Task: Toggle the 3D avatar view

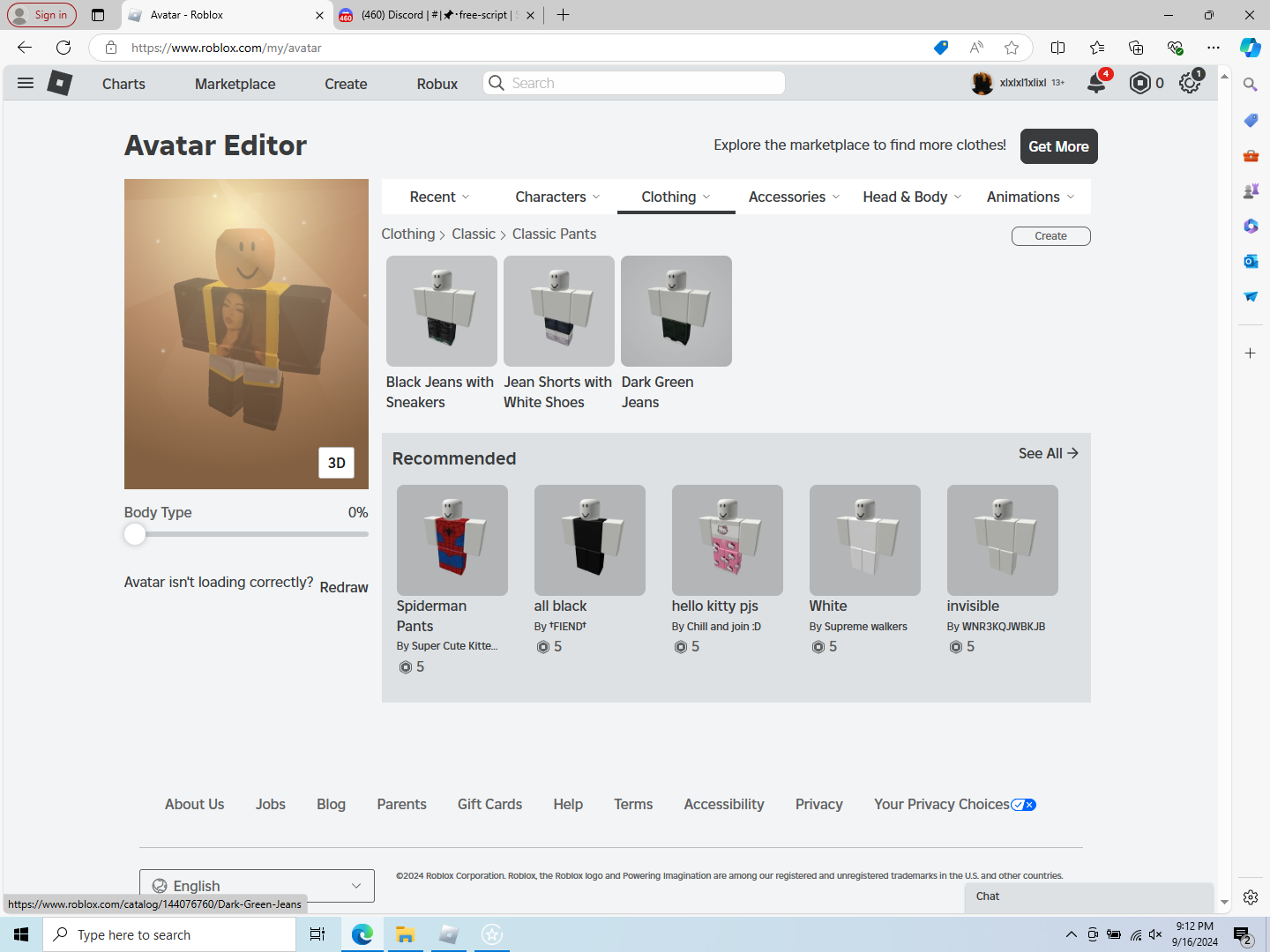Action: 337,463
